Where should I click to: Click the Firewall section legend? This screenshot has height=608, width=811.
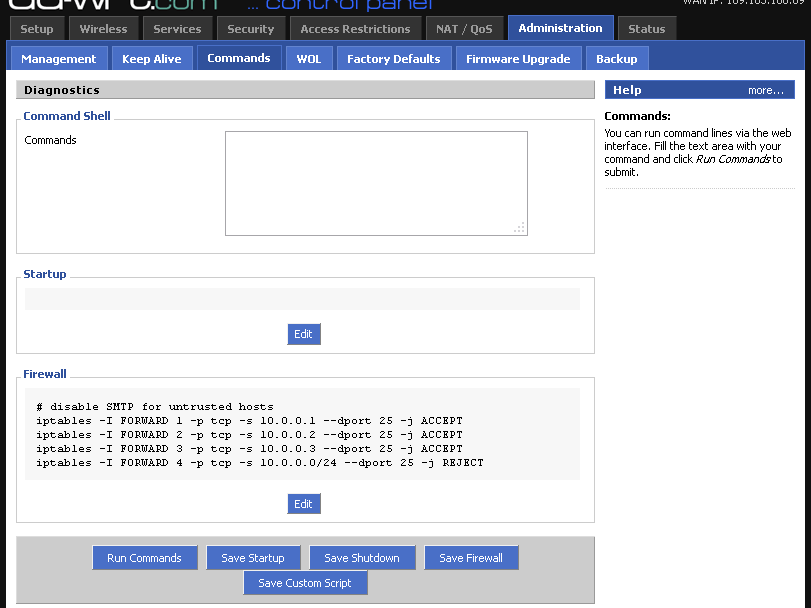[x=45, y=374]
